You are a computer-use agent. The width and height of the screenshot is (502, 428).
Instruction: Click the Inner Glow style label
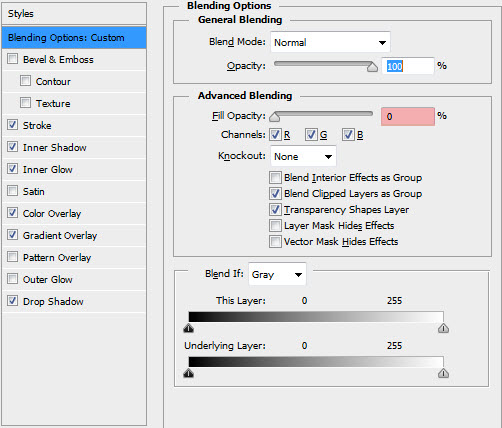(48, 169)
